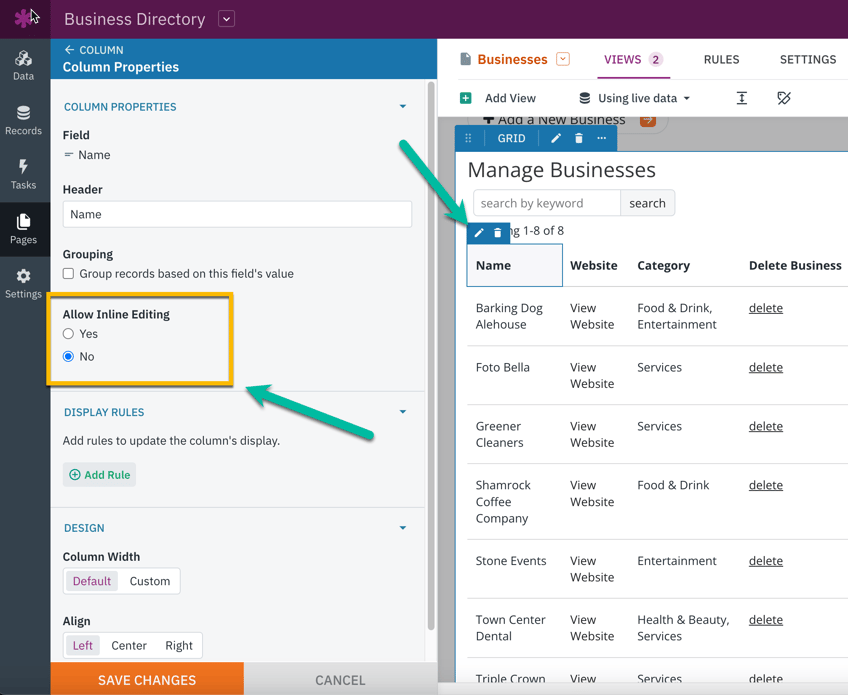Image resolution: width=848 pixels, height=695 pixels.
Task: Click the Header text input field
Action: (x=237, y=214)
